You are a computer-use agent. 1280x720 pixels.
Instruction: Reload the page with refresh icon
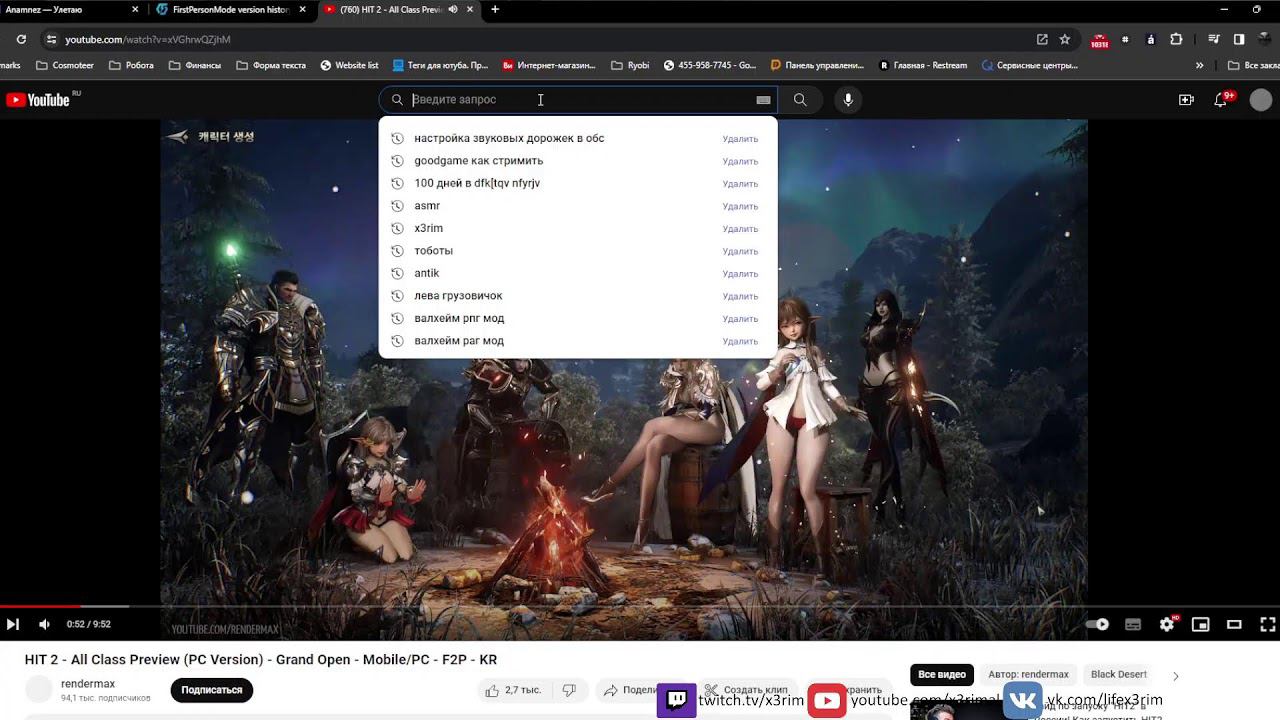(21, 39)
